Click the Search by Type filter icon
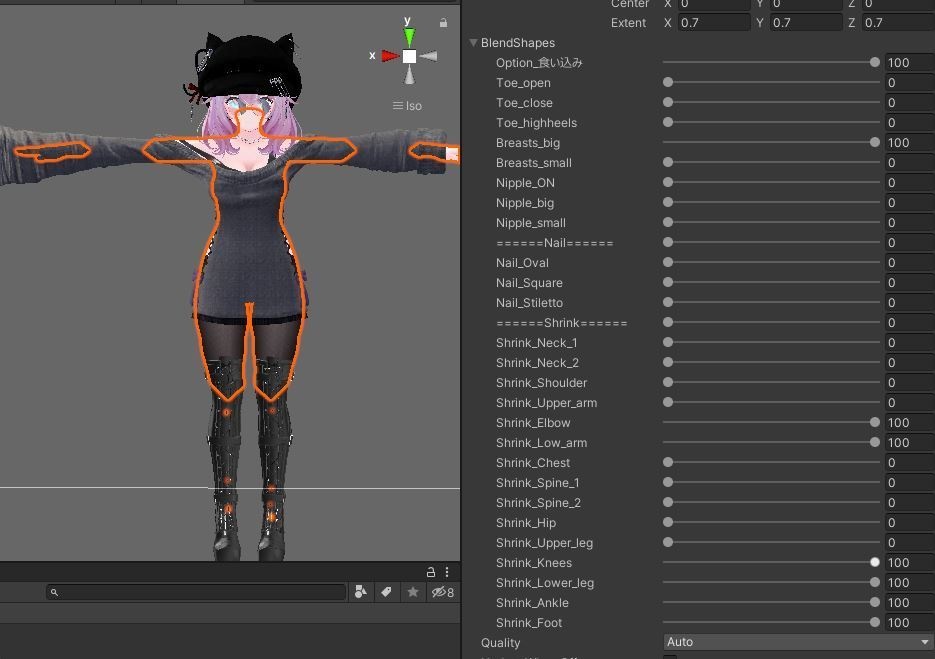This screenshot has height=659, width=935. [361, 592]
